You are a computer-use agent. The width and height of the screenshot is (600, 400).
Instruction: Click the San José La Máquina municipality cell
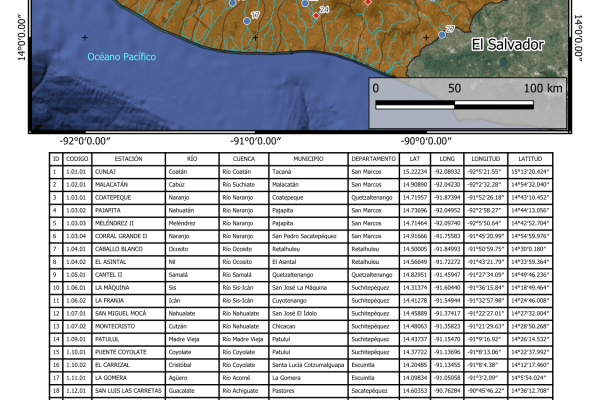click(x=308, y=288)
